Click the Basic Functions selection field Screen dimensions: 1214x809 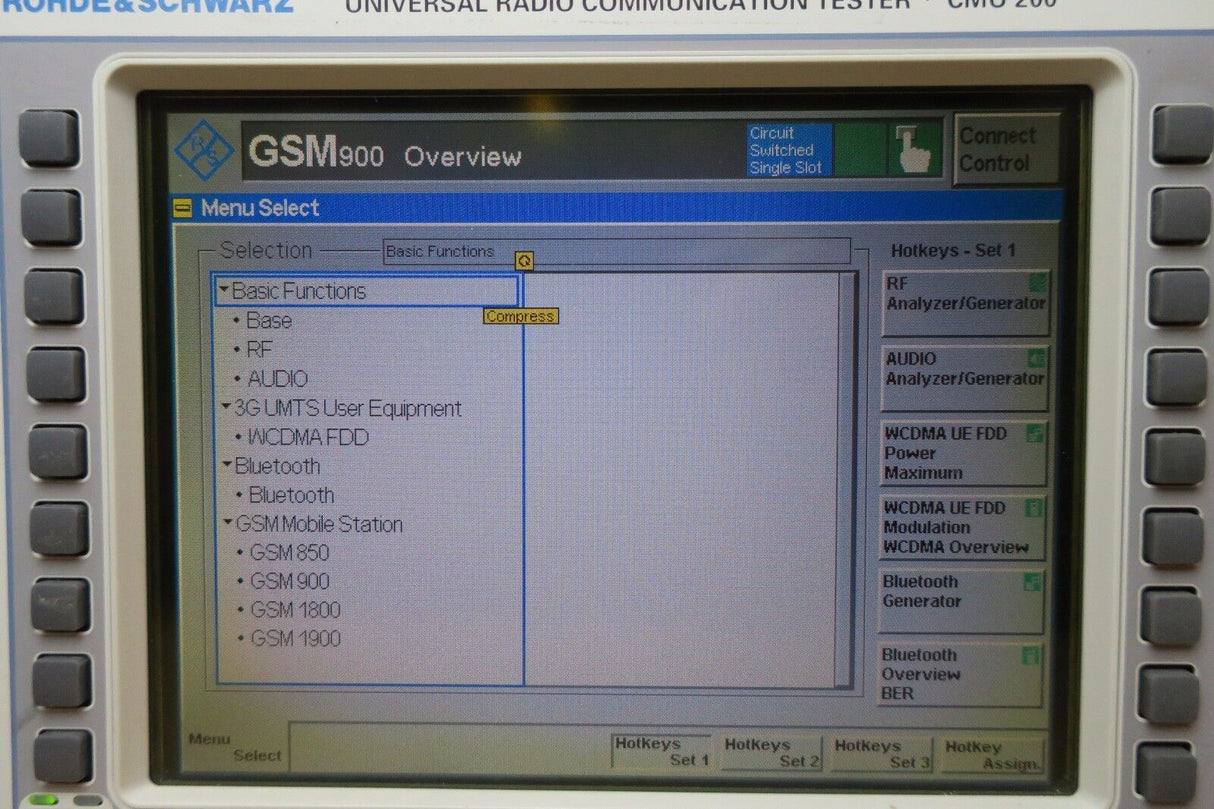(x=616, y=251)
